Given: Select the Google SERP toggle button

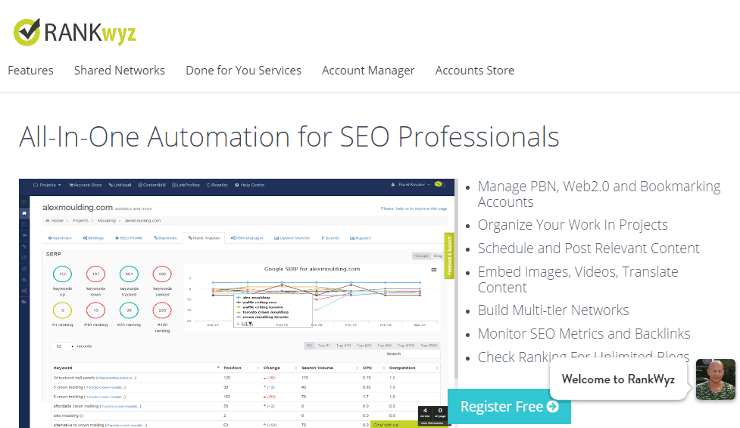Looking at the screenshot, I should [421, 256].
